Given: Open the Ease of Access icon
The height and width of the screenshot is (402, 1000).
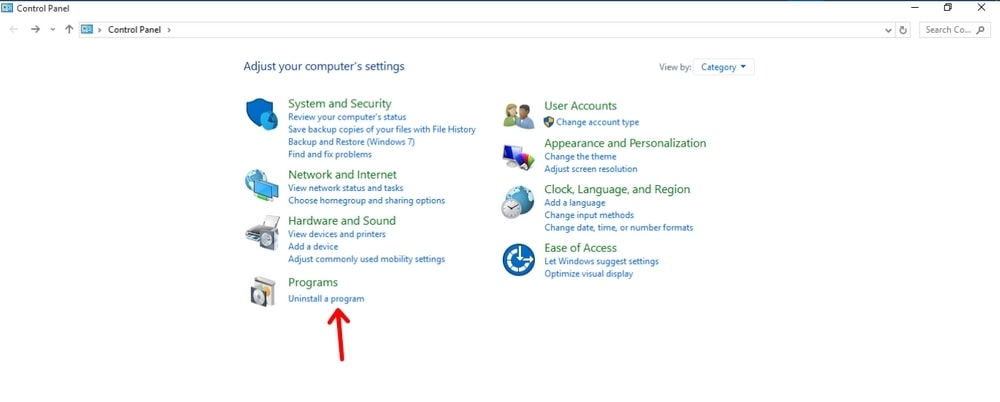Looking at the screenshot, I should [x=518, y=260].
